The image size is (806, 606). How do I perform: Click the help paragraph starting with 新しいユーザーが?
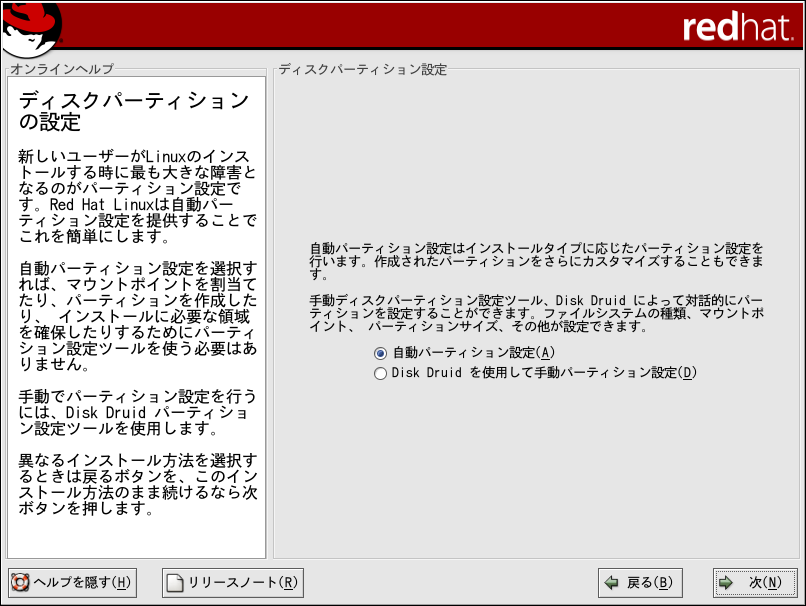pos(137,198)
